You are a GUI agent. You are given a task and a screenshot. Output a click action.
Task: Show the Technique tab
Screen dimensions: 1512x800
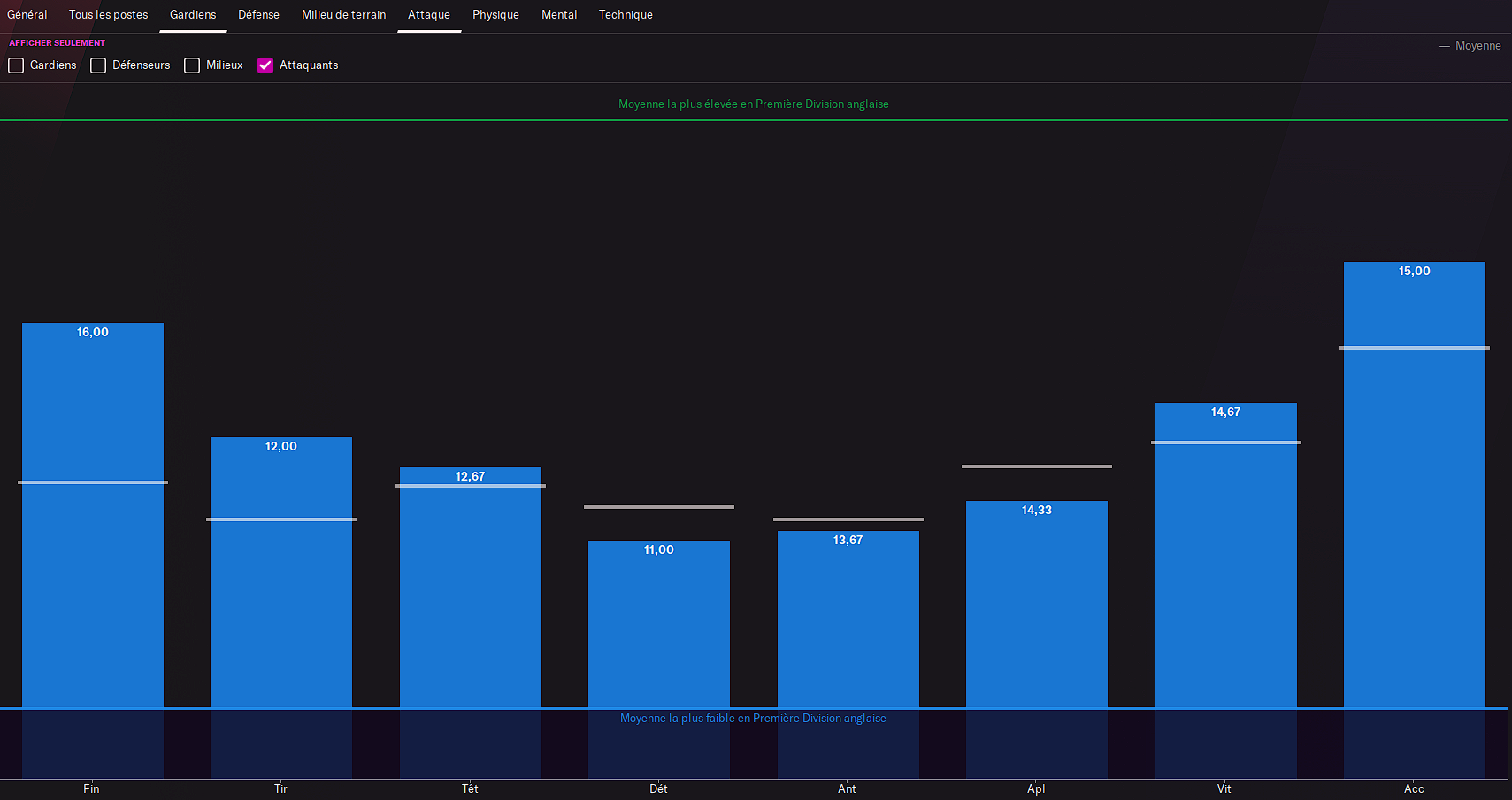626,15
